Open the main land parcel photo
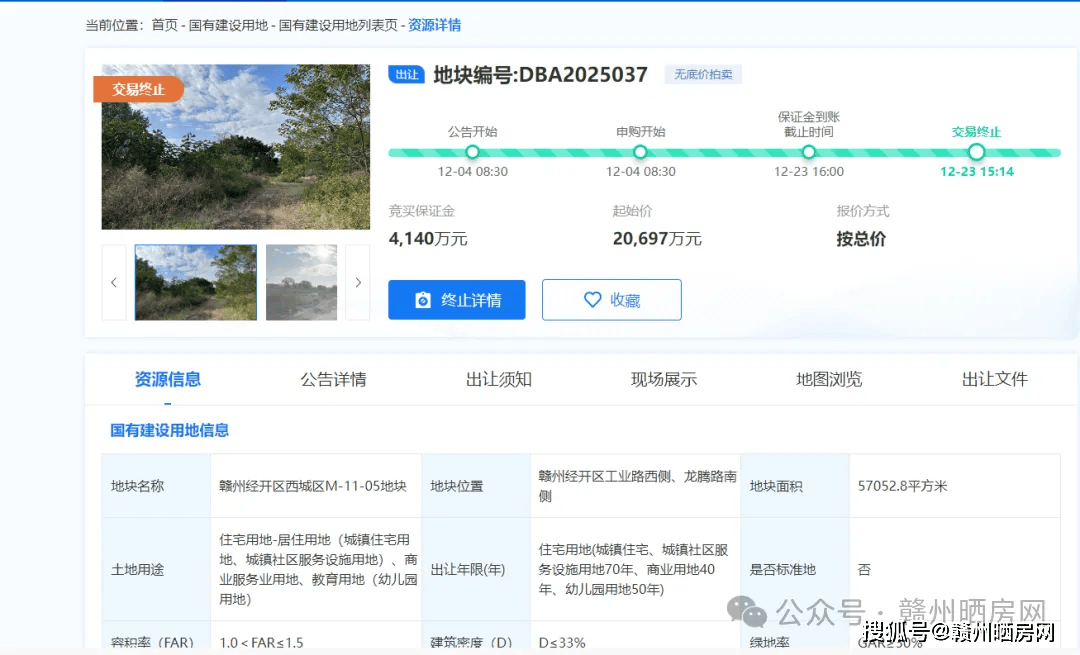1080x655 pixels. click(235, 147)
